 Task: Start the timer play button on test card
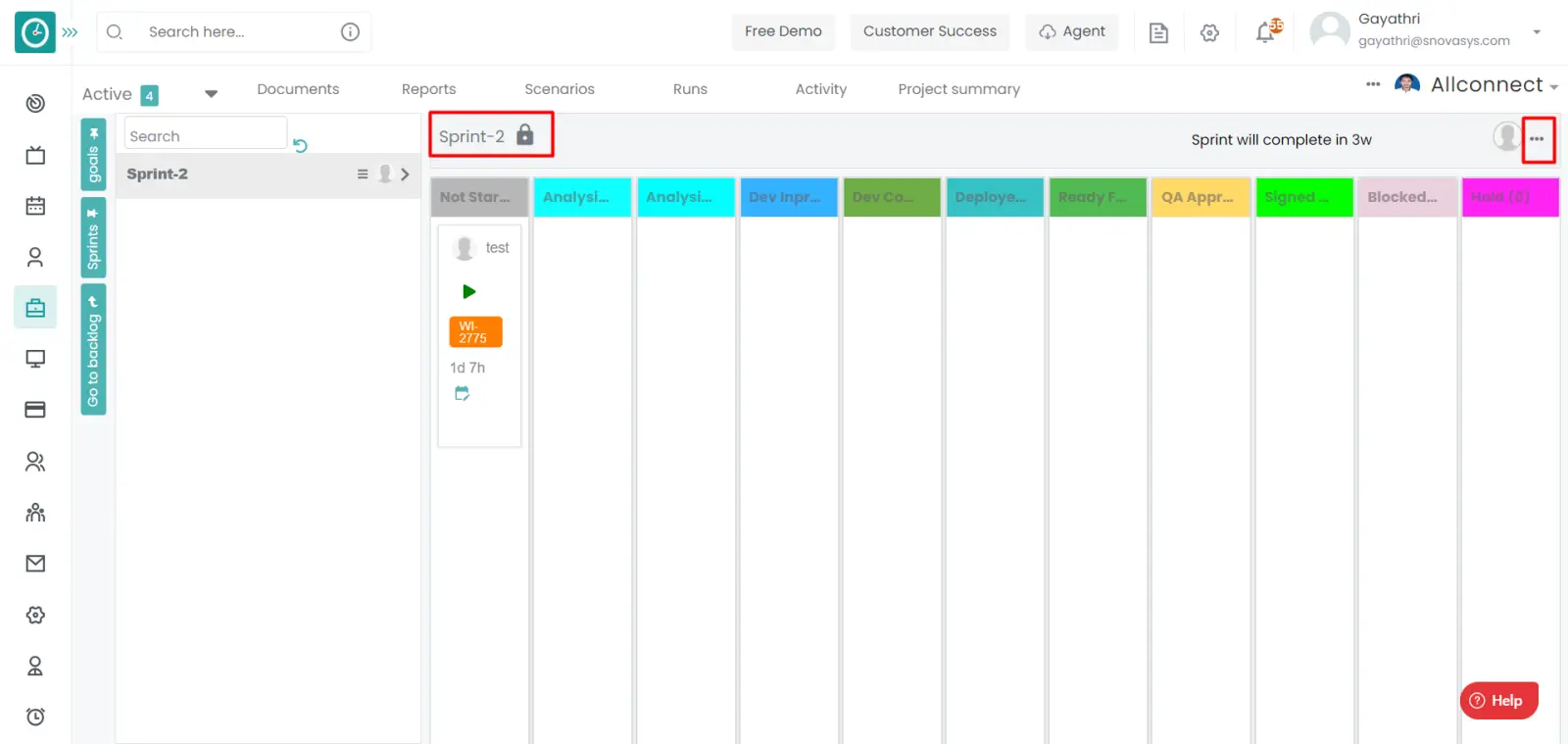pyautogui.click(x=468, y=291)
